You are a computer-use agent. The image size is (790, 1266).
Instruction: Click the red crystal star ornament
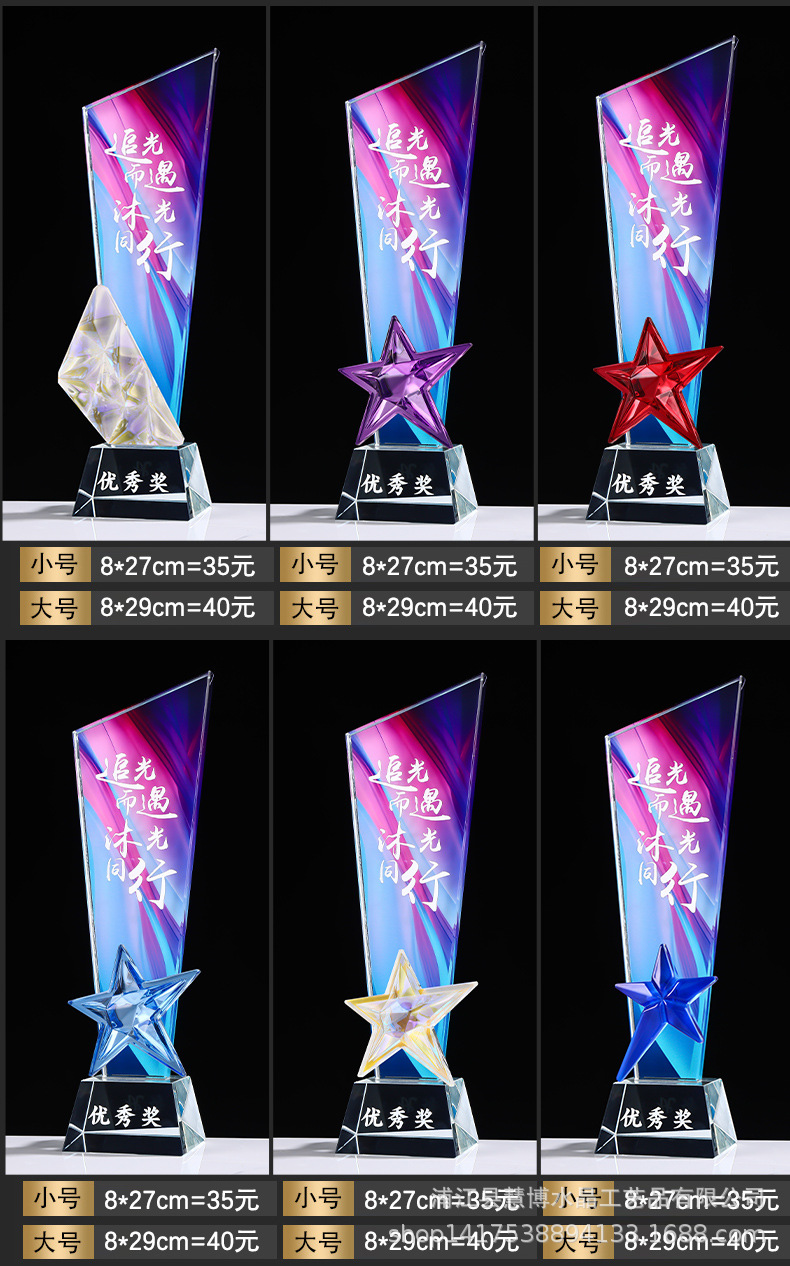(x=657, y=381)
